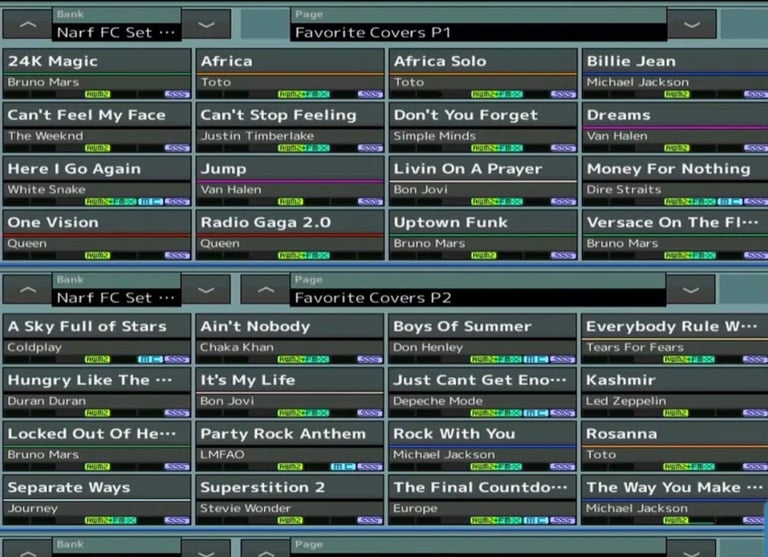Click the MC tag on Here I Go Again
The height and width of the screenshot is (557, 768).
[x=150, y=201]
